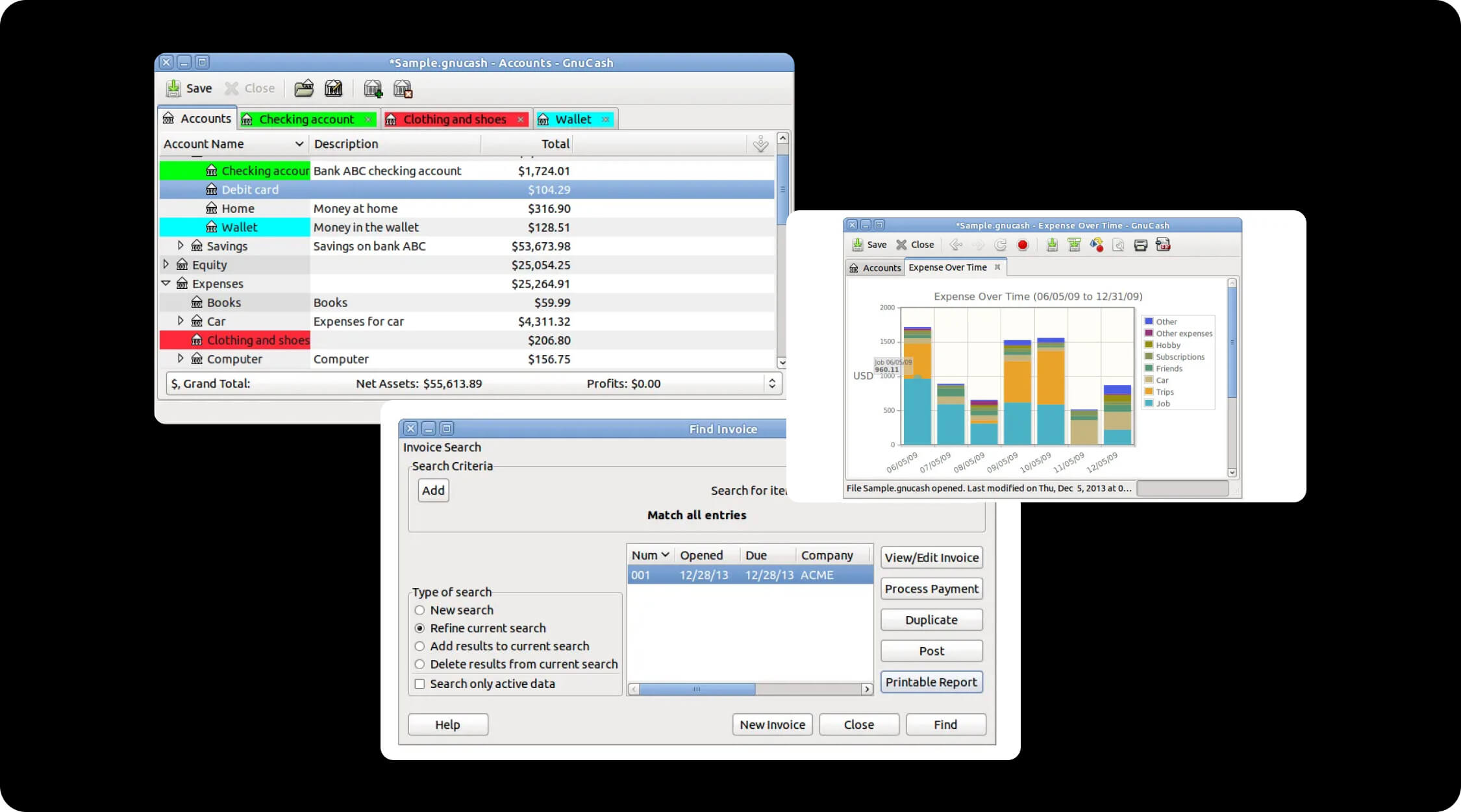This screenshot has height=812, width=1461.
Task: Enable Search only active data
Action: [419, 683]
